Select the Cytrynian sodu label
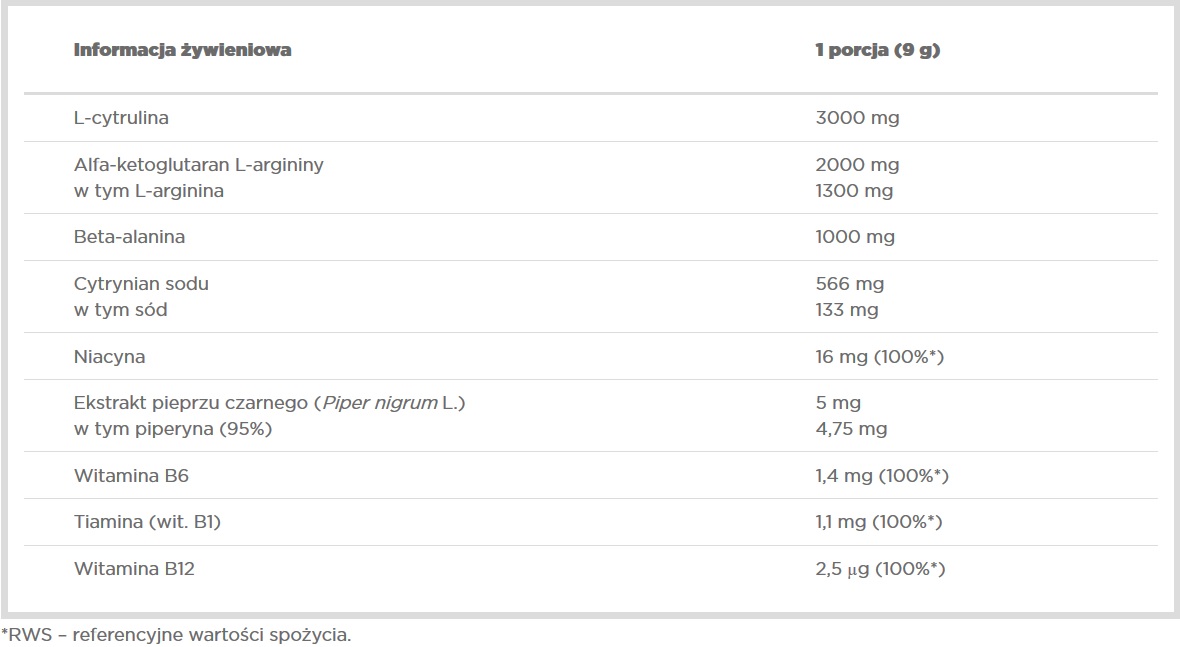Screen dimensions: 1180x647 pos(141,284)
